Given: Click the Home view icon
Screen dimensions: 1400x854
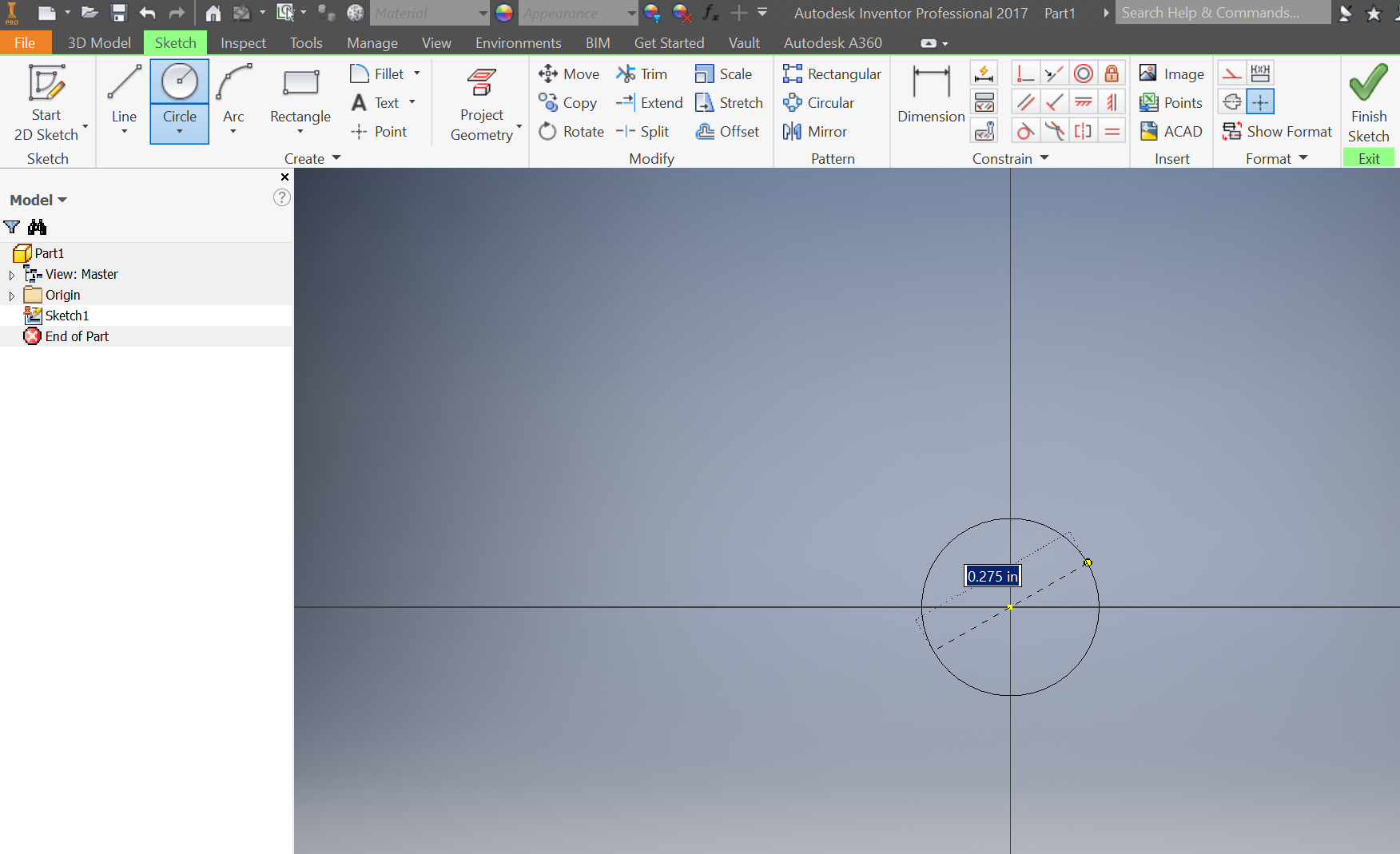Looking at the screenshot, I should 213,13.
